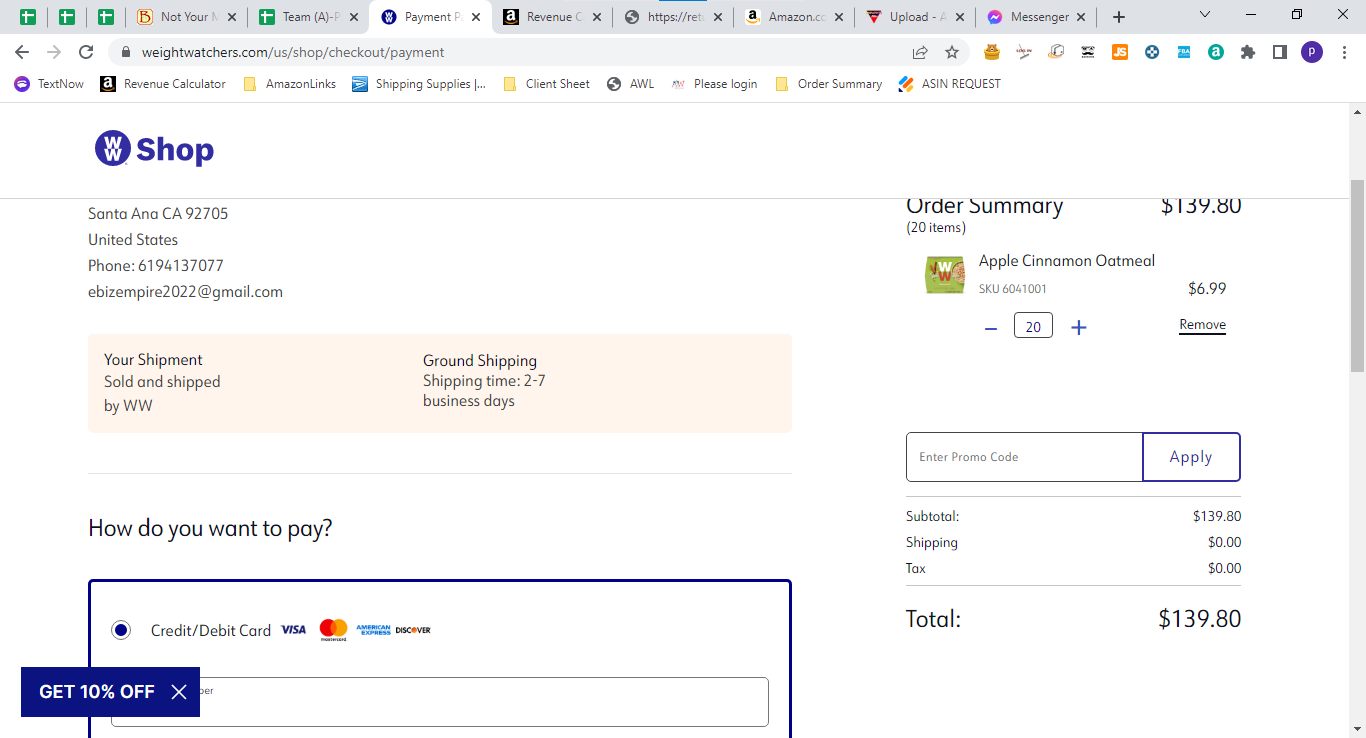Click the Discover card logo
Screen dimensions: 1366x738
tap(413, 630)
